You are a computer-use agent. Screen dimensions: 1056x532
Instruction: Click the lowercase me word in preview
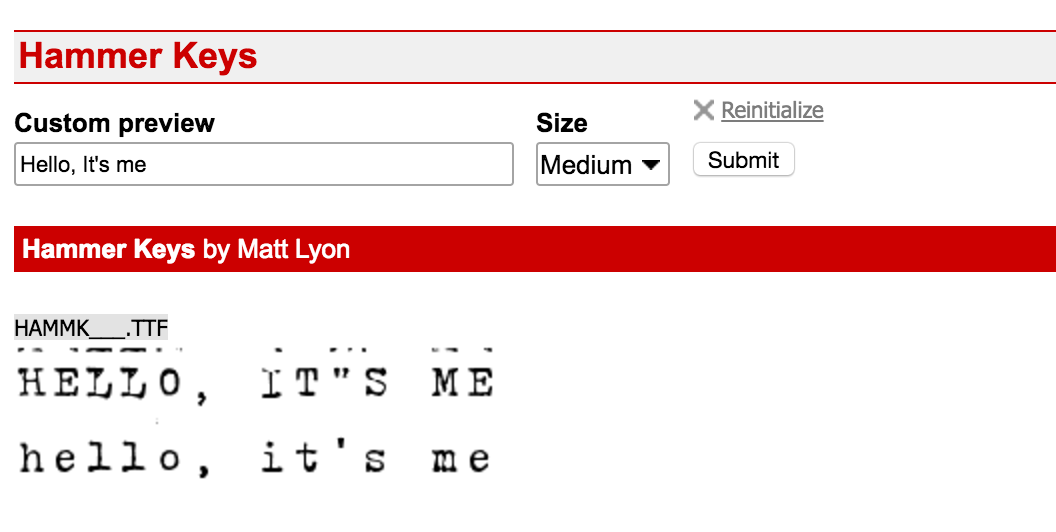[x=462, y=459]
